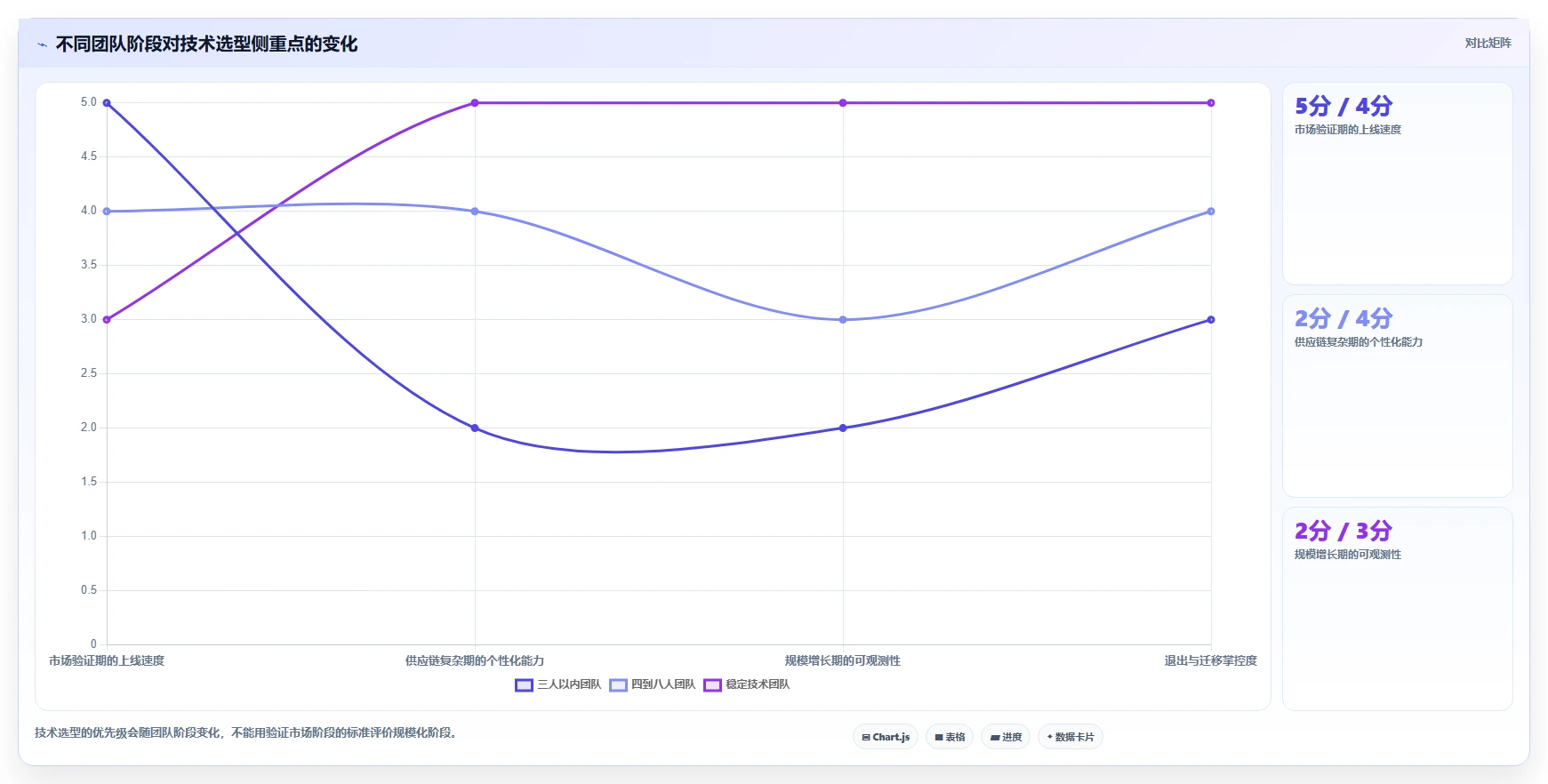Image resolution: width=1548 pixels, height=784 pixels.
Task: Click the 5.0 tick on the y-axis
Action: point(89,102)
